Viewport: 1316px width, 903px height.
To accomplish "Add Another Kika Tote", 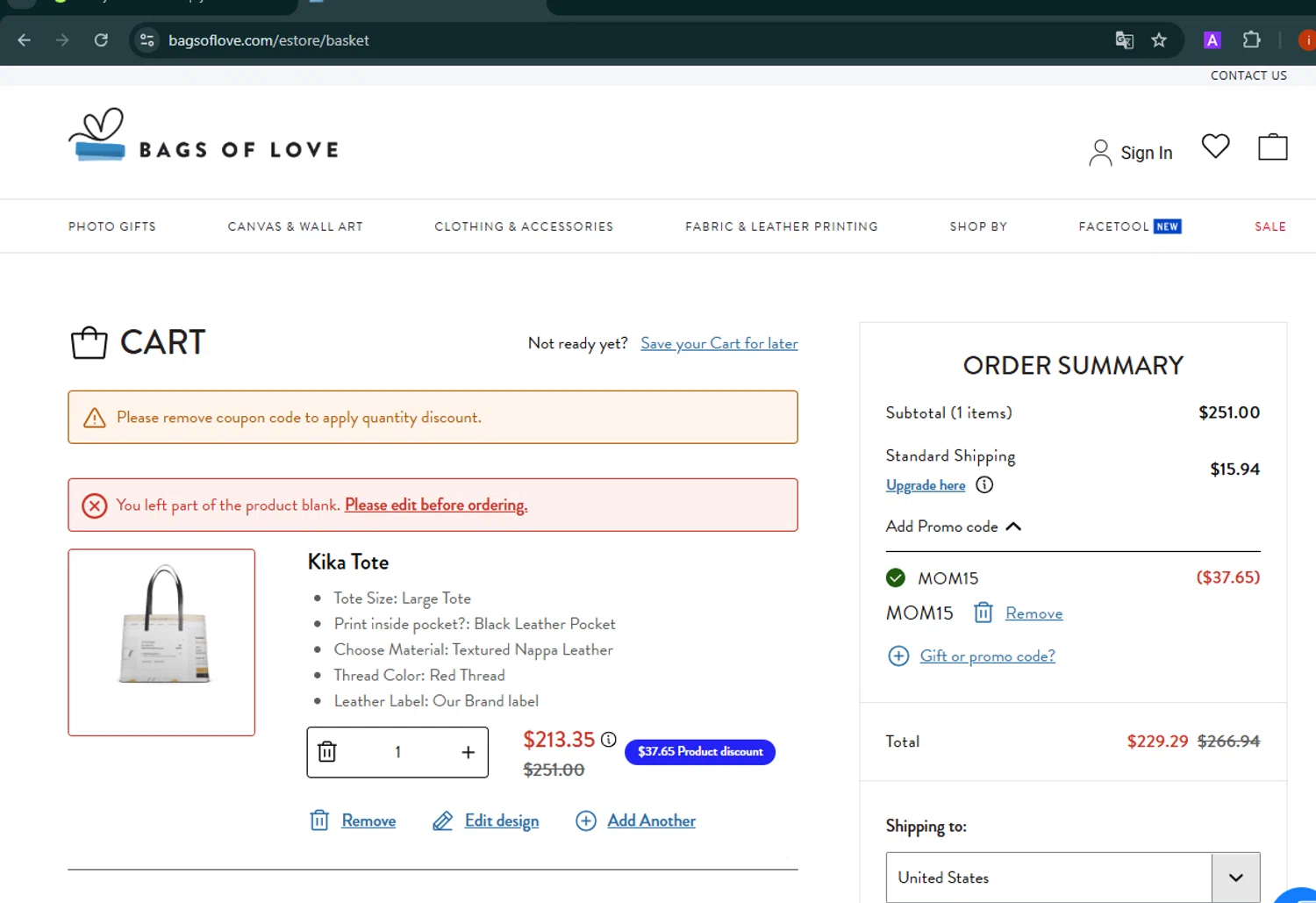I will click(651, 821).
